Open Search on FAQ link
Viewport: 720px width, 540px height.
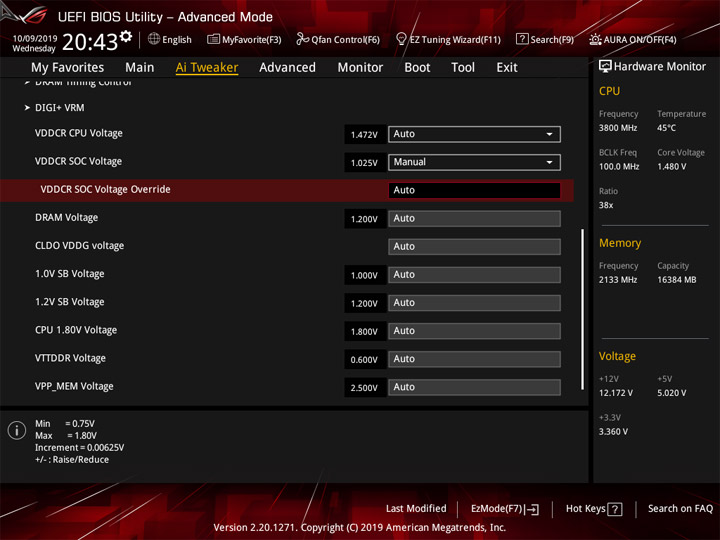pos(680,509)
